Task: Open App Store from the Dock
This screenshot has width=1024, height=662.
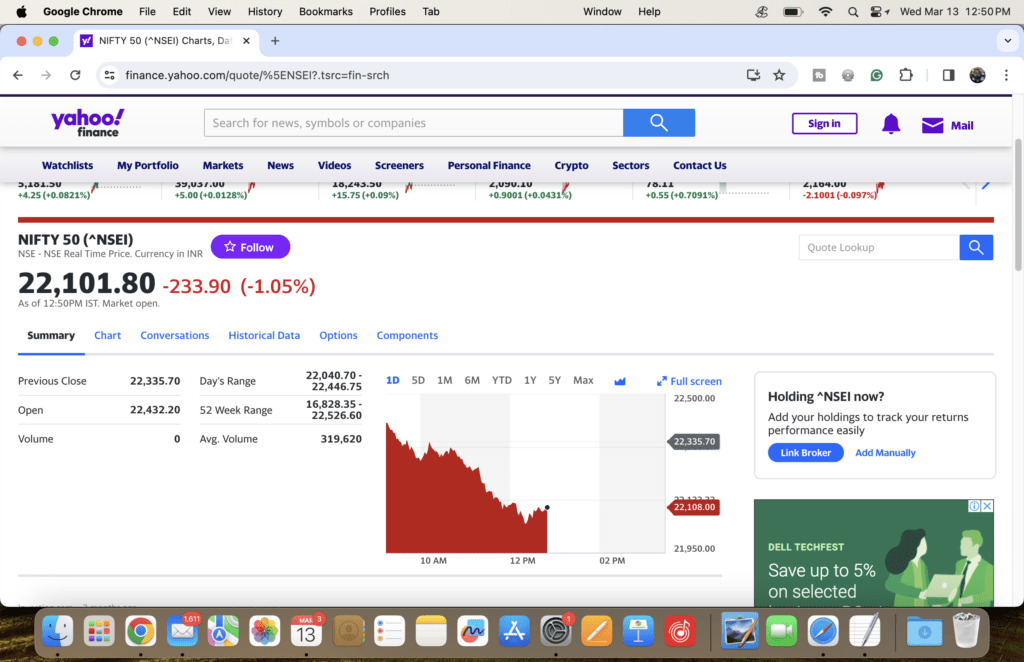Action: [x=514, y=631]
